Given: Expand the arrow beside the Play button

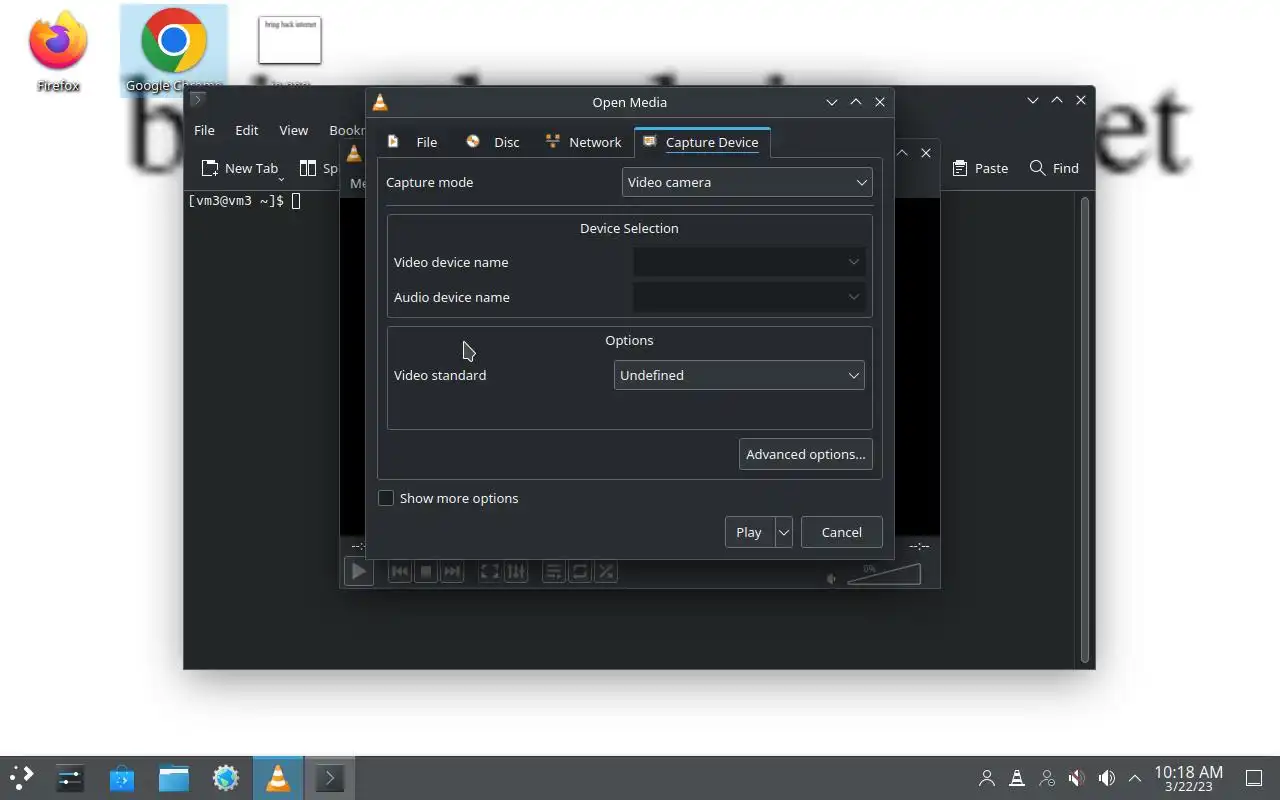Looking at the screenshot, I should (x=784, y=532).
